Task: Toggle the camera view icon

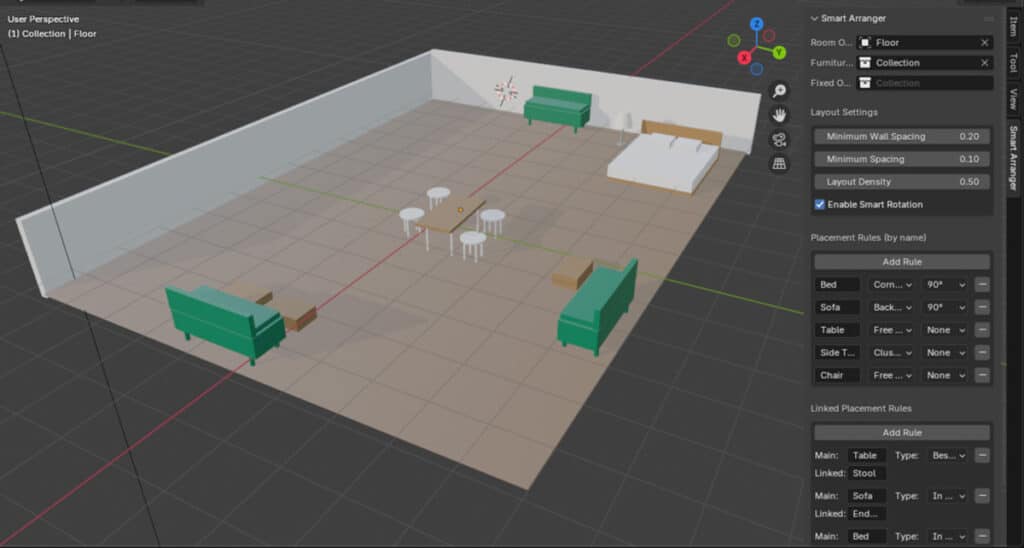Action: click(779, 140)
